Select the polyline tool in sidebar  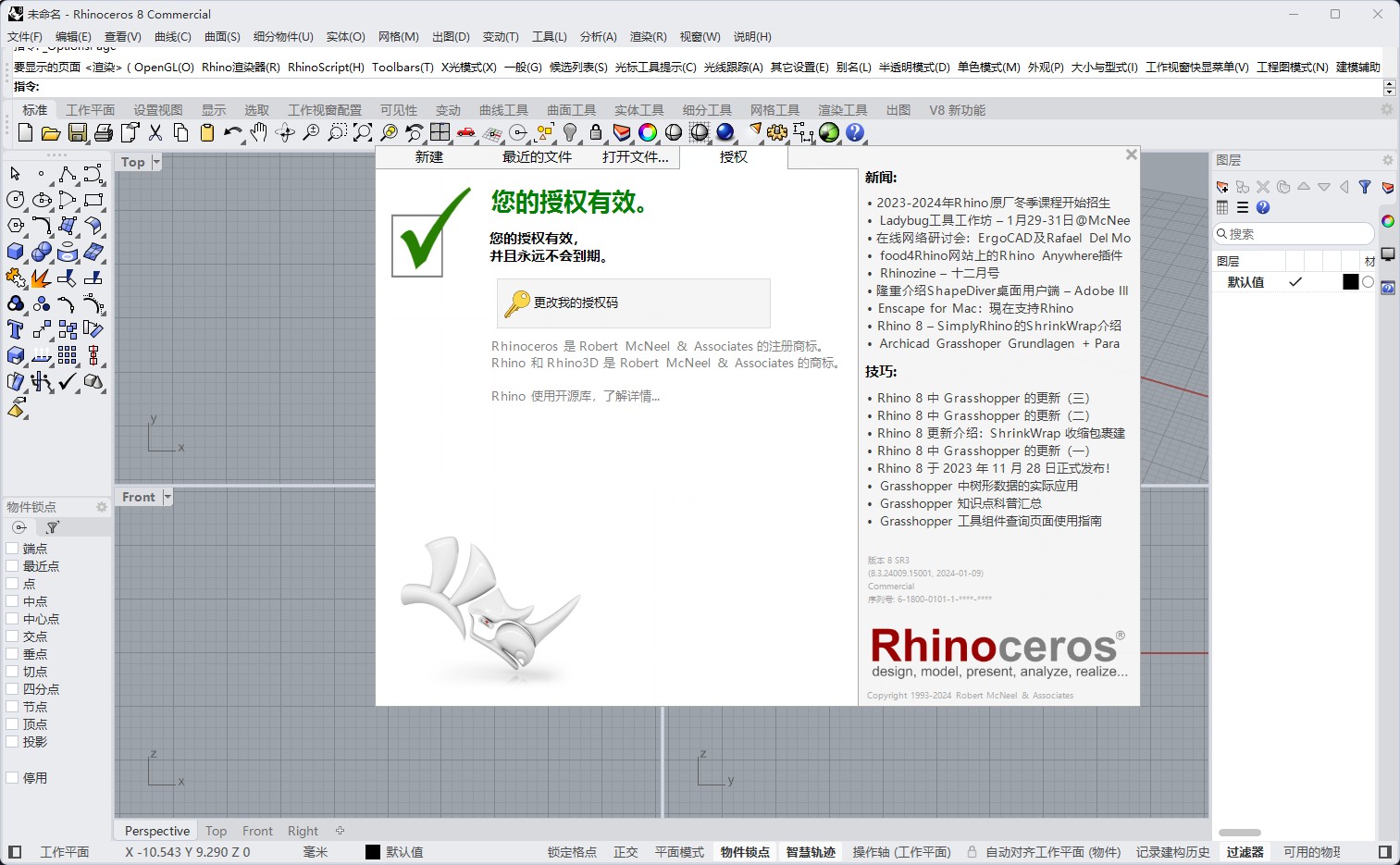point(67,174)
